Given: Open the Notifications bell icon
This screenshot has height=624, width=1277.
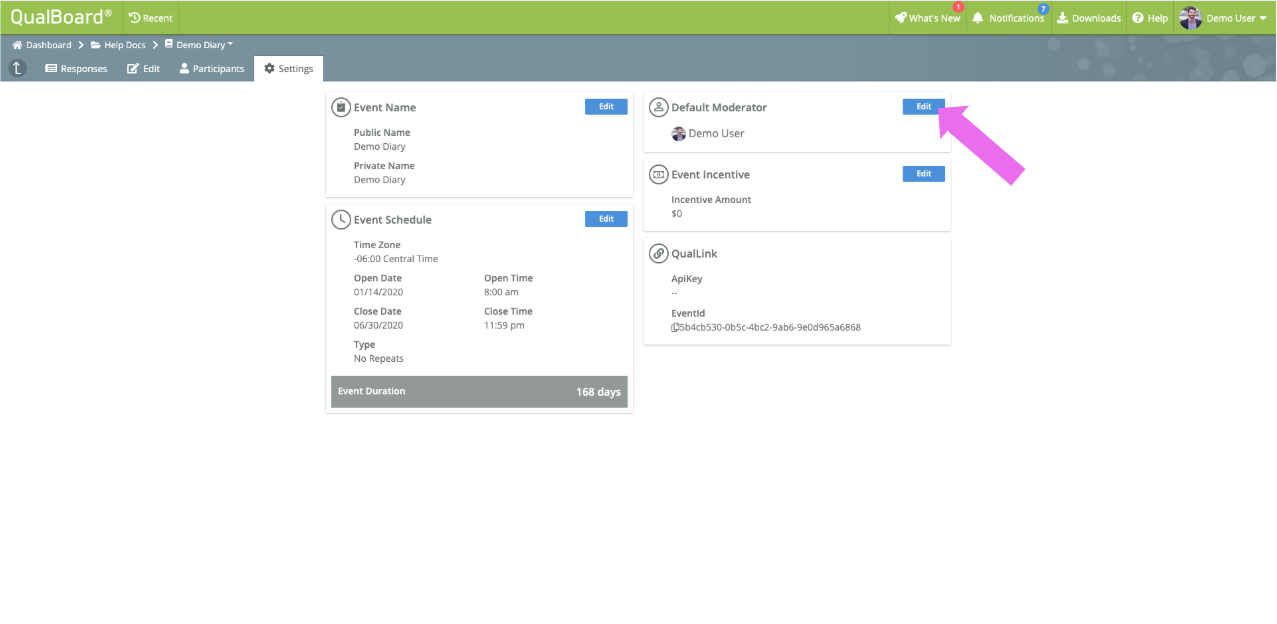Looking at the screenshot, I should click(978, 18).
